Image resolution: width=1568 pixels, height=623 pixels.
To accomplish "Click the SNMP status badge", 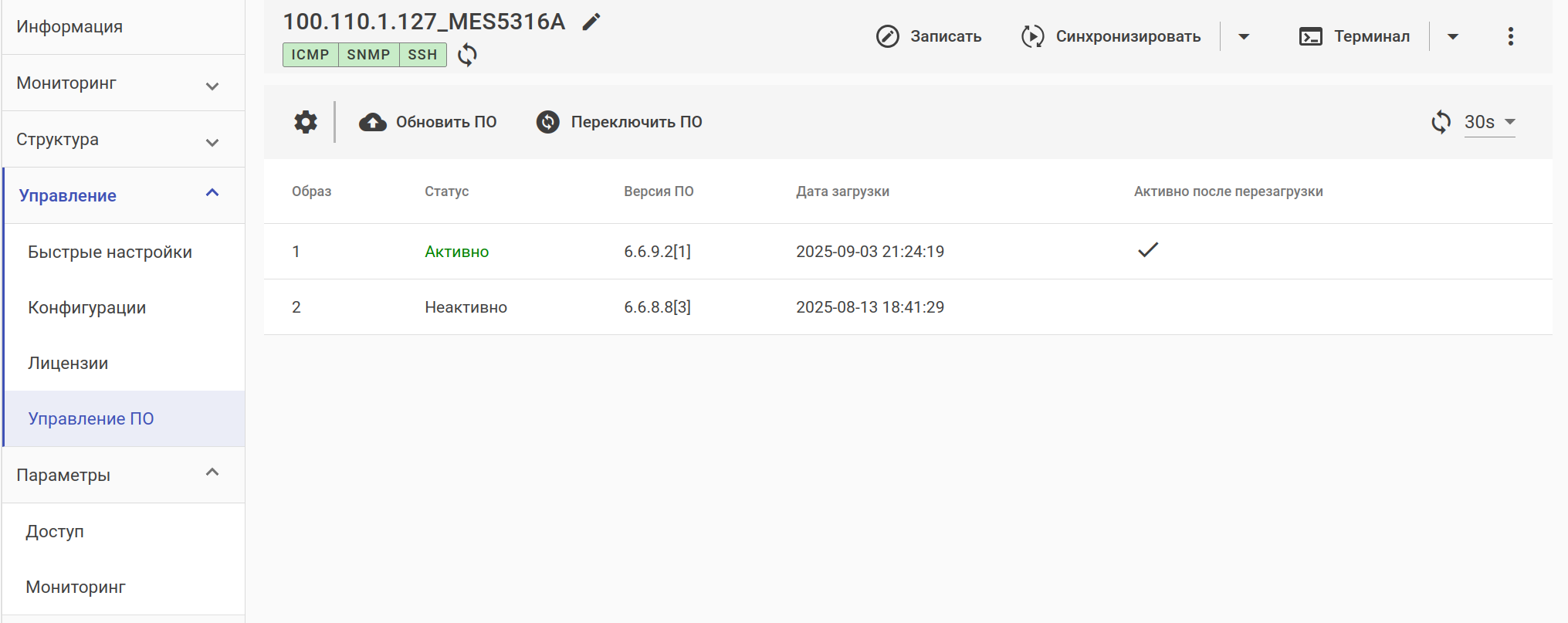I will [x=368, y=55].
